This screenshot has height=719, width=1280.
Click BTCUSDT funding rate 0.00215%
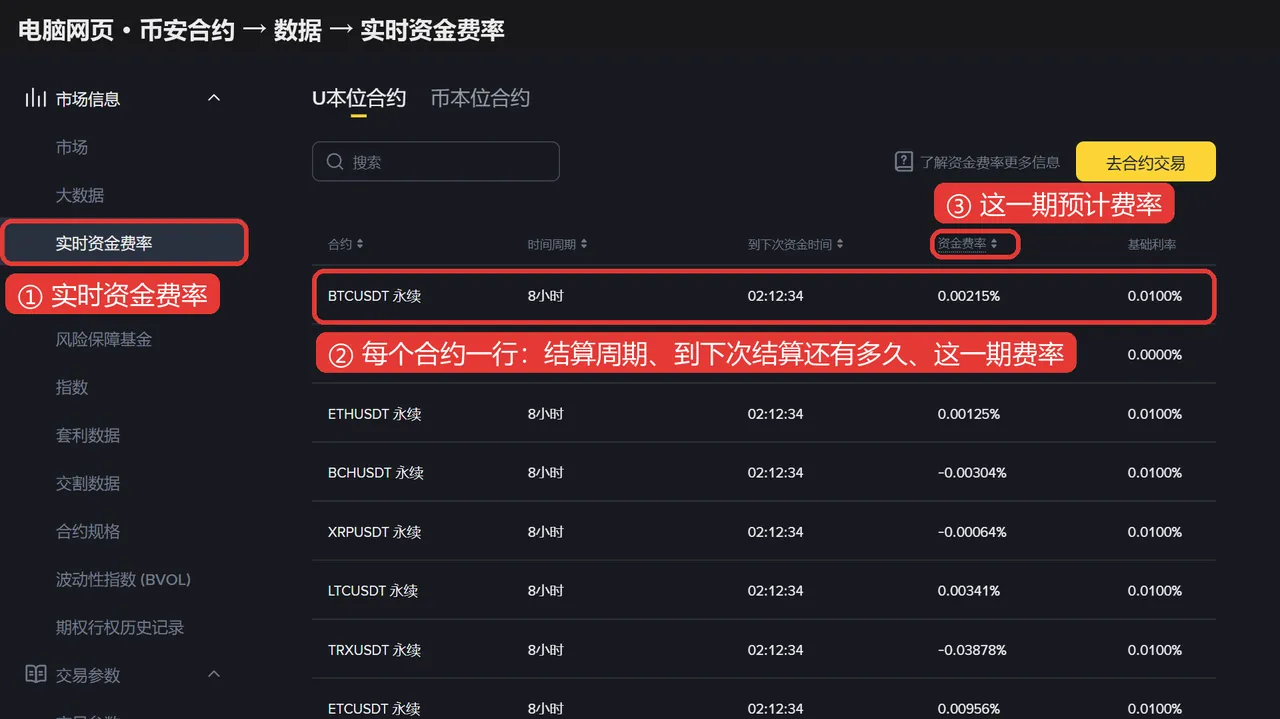tap(969, 296)
